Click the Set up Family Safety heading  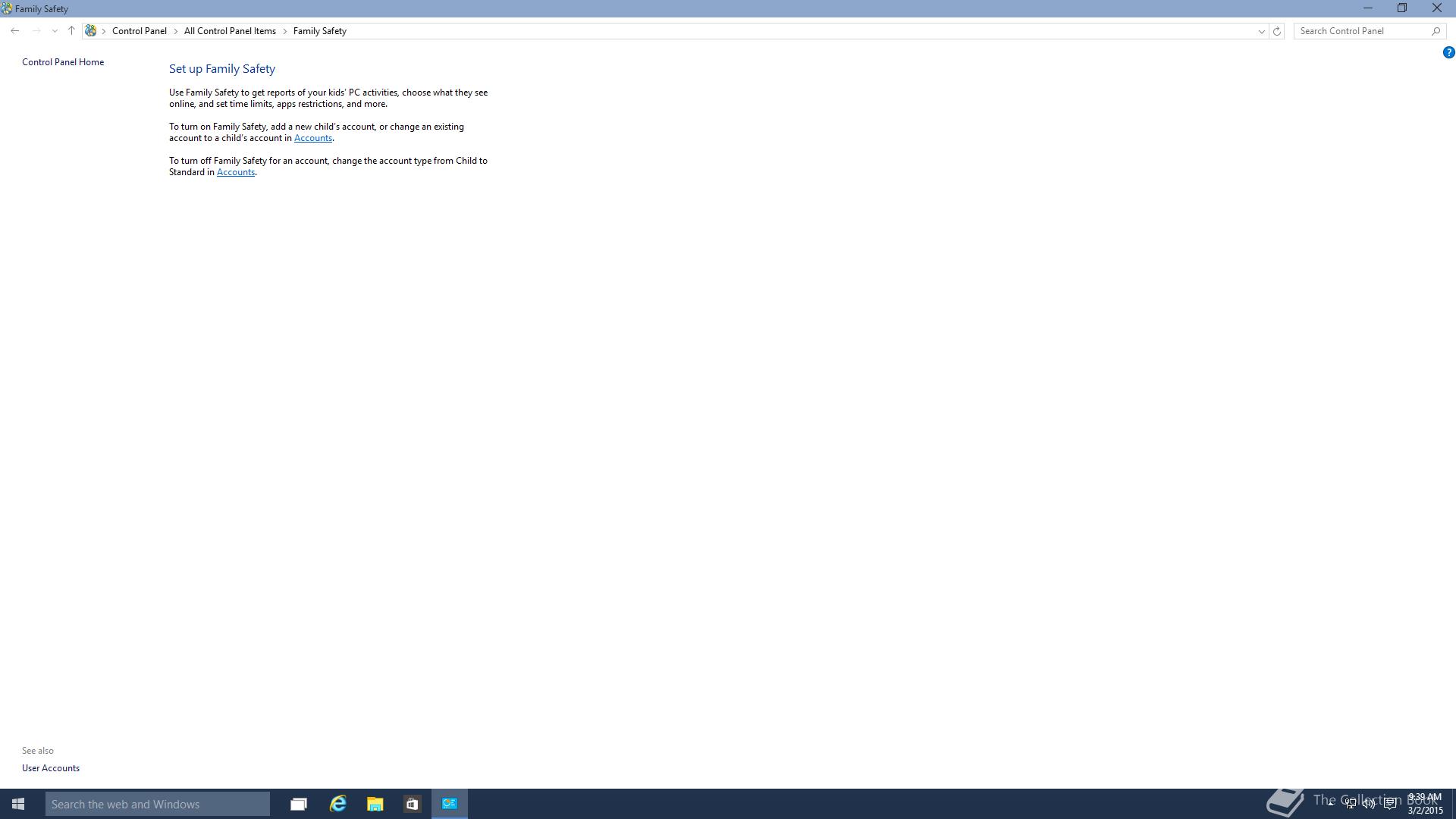click(x=222, y=69)
